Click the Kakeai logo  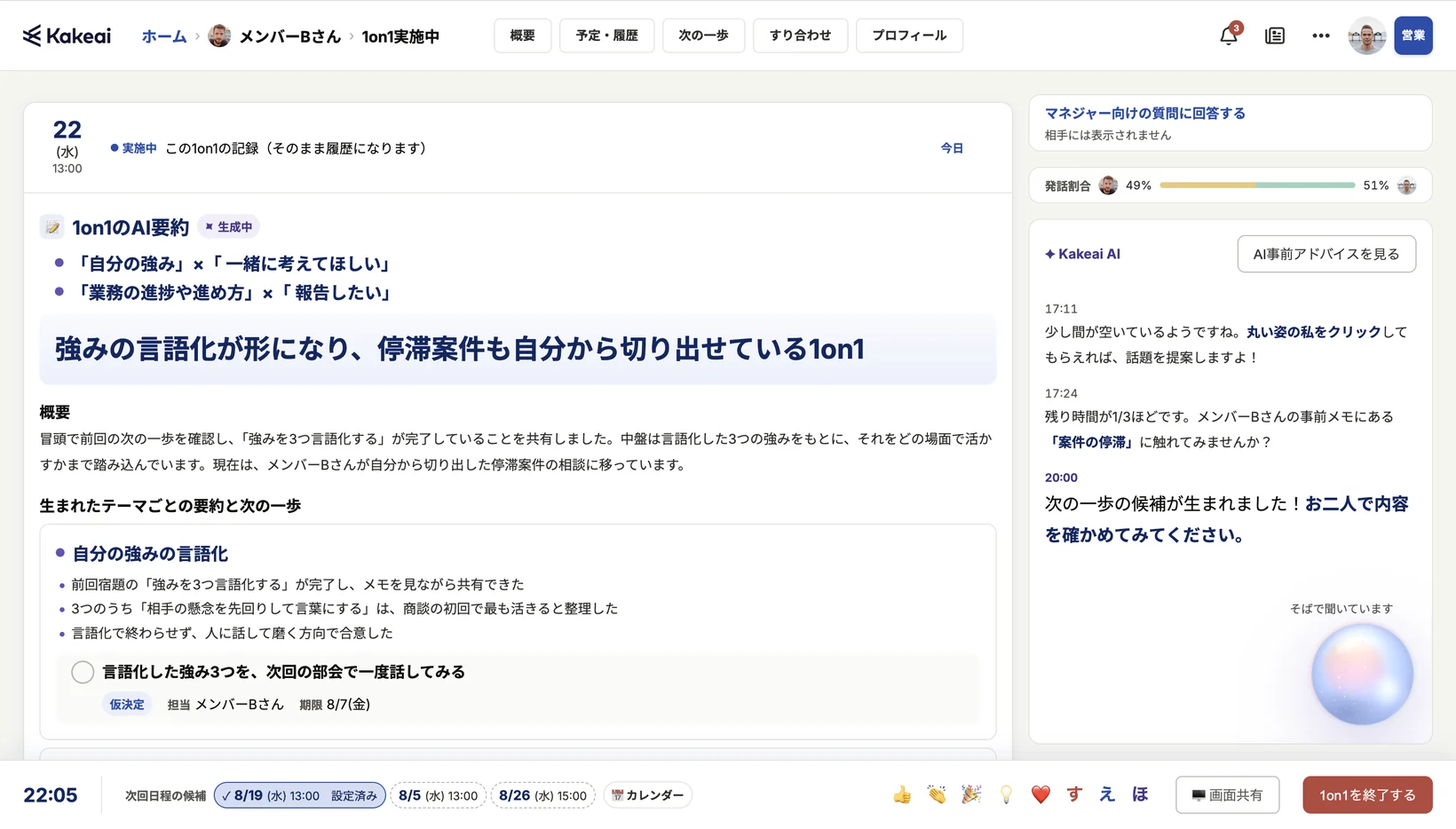tap(67, 36)
